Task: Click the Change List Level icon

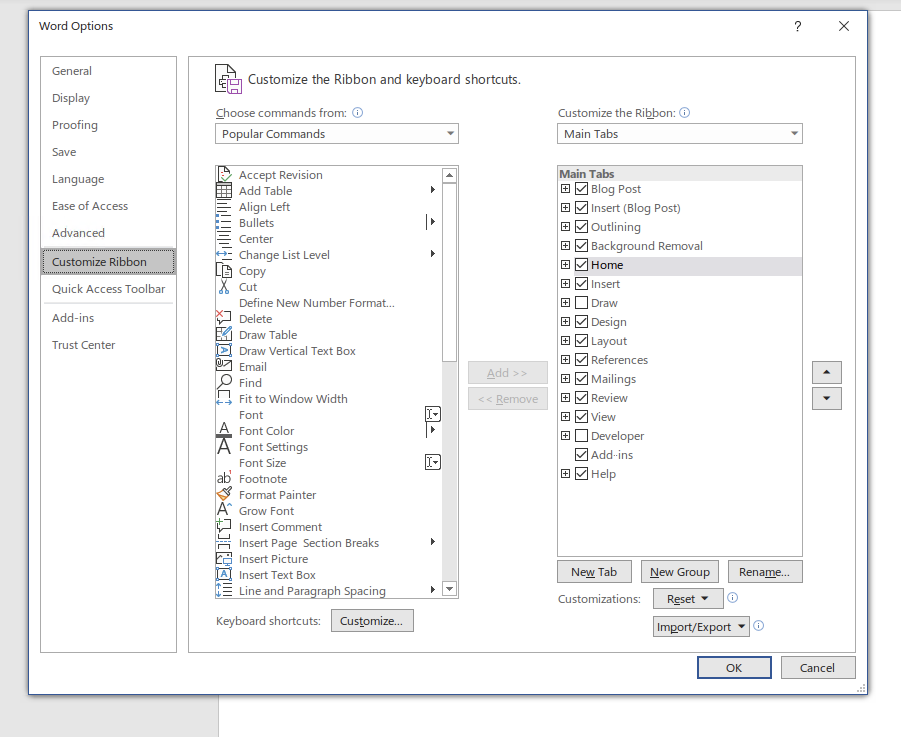Action: tap(224, 254)
